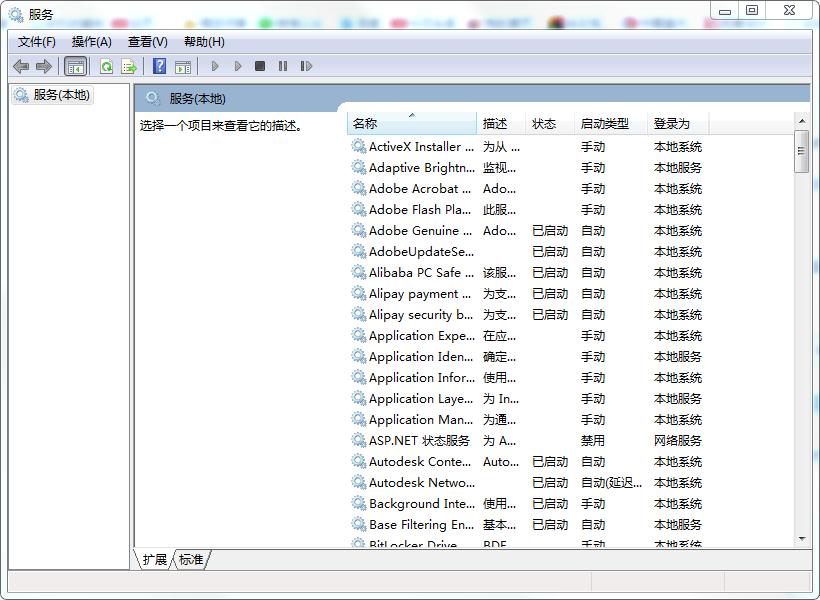Screen dimensions: 820x600
Task: Click the Back navigation arrow in toolbar
Action: point(20,66)
